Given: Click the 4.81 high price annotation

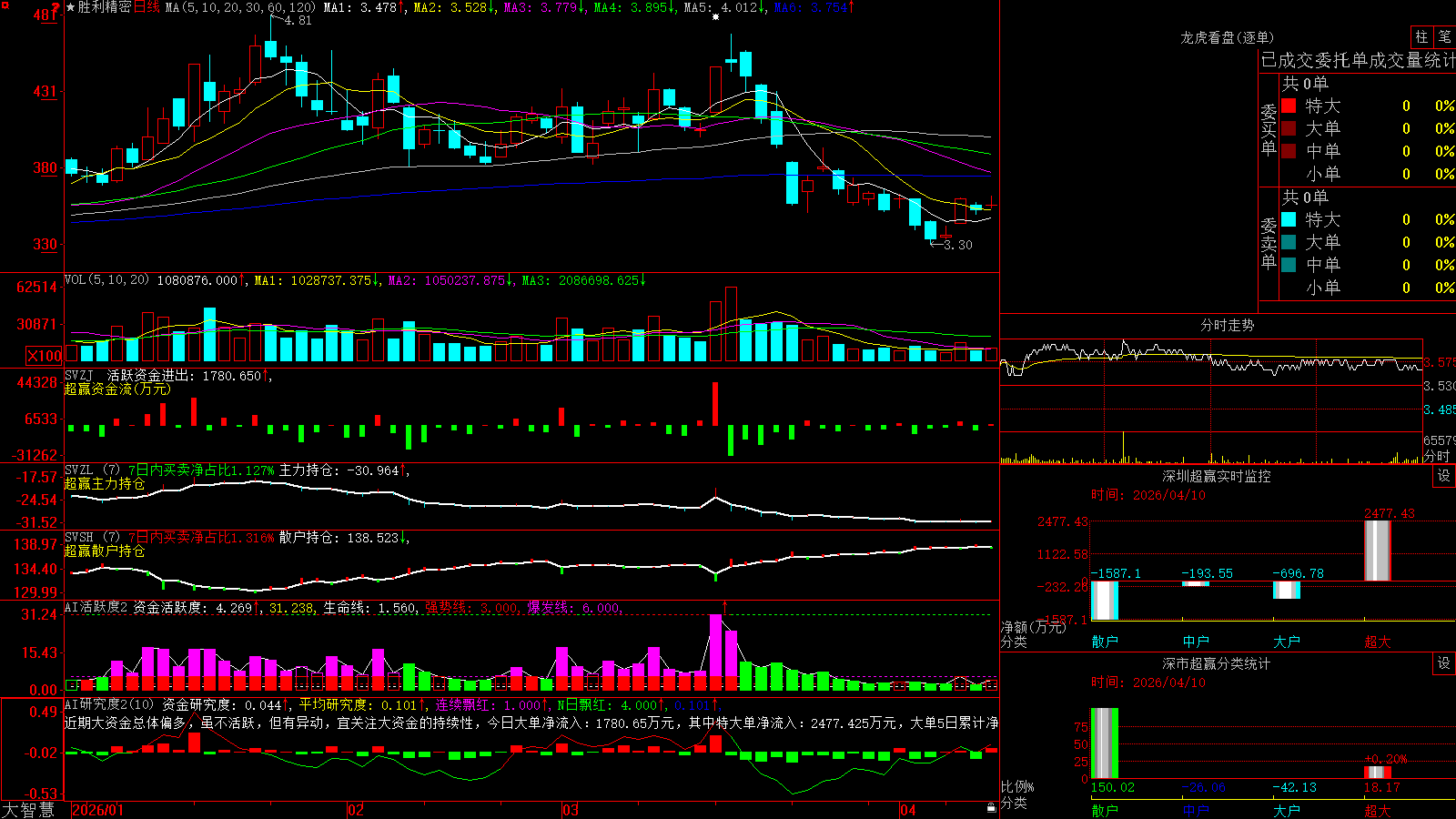Looking at the screenshot, I should (298, 21).
